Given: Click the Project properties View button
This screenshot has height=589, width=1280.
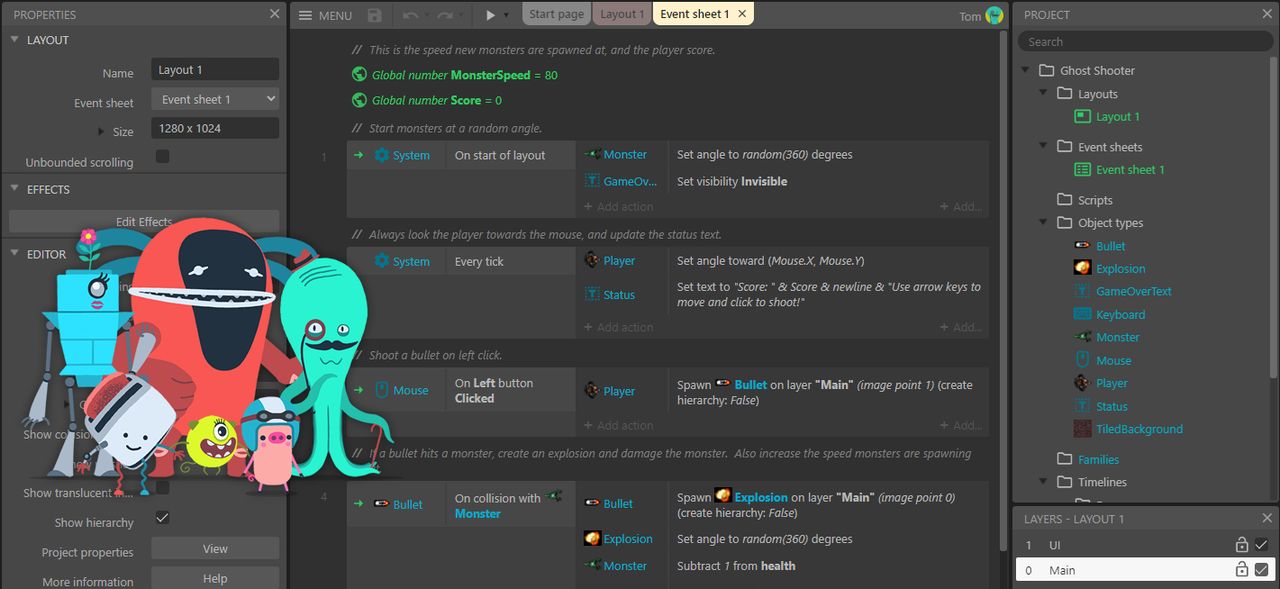Looking at the screenshot, I should (x=215, y=548).
